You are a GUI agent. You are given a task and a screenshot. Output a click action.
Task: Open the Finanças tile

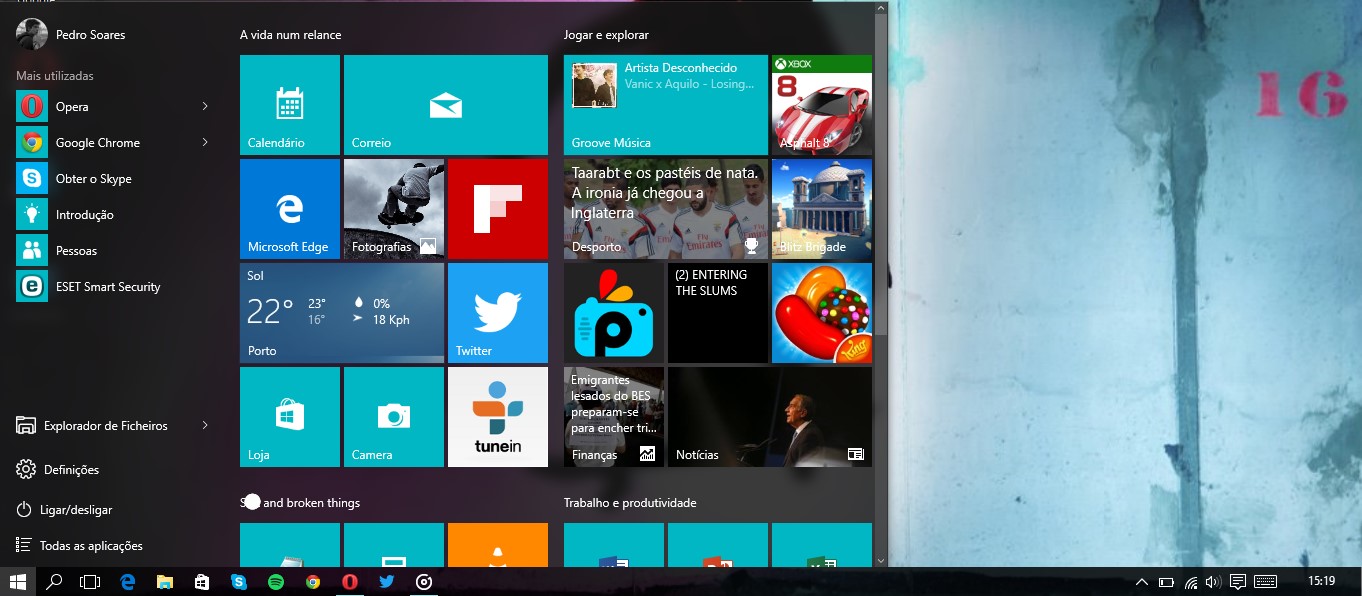point(614,417)
